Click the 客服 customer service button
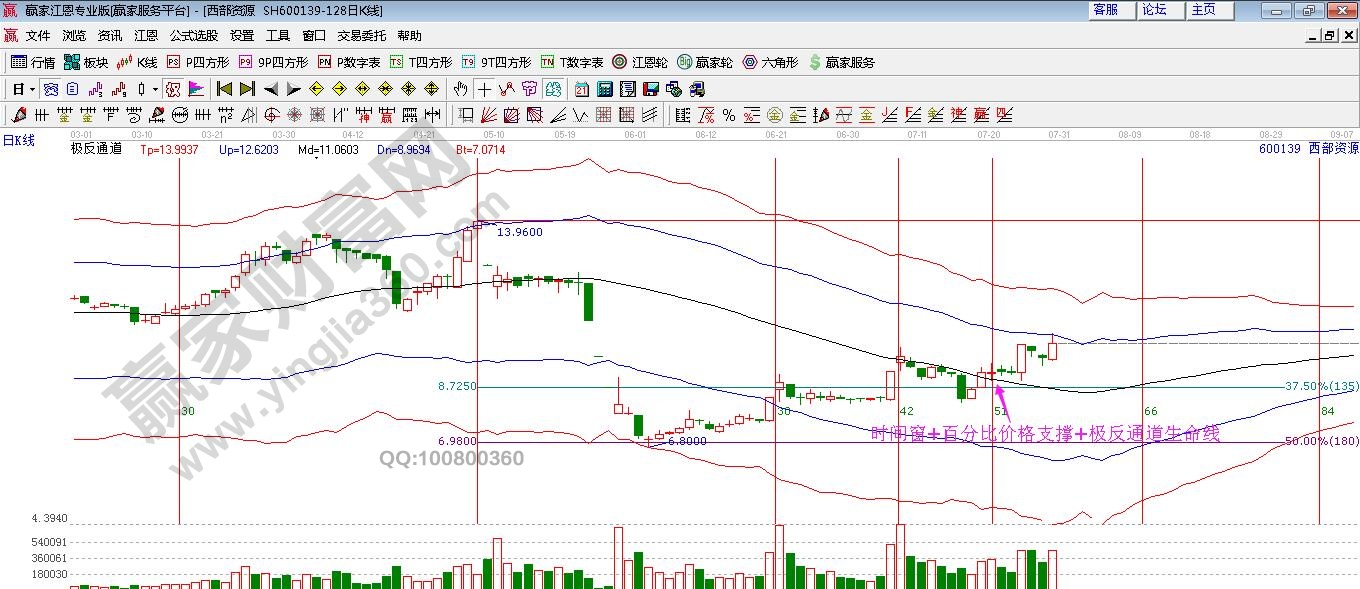This screenshot has height=589, width=1360. 1106,10
